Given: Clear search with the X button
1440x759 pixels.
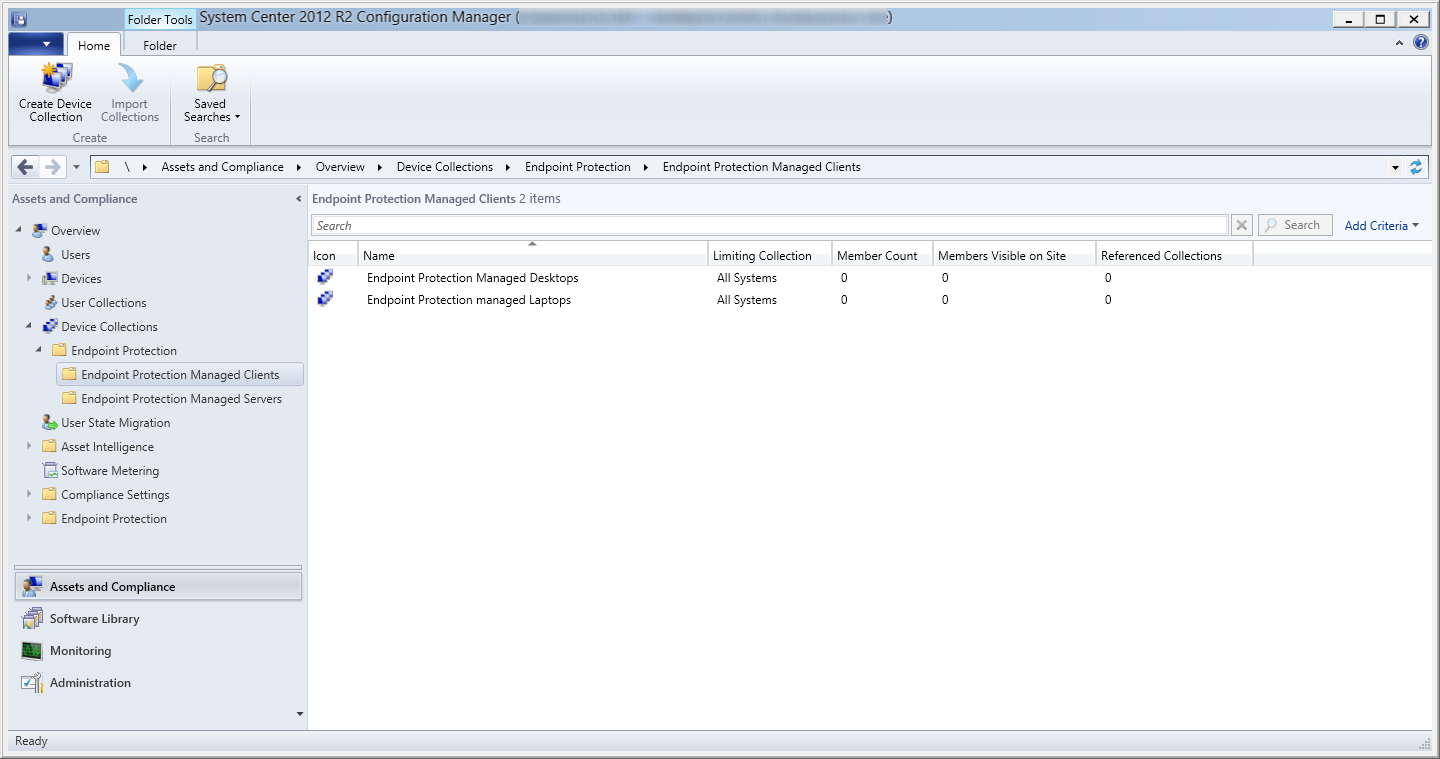Looking at the screenshot, I should point(1241,225).
